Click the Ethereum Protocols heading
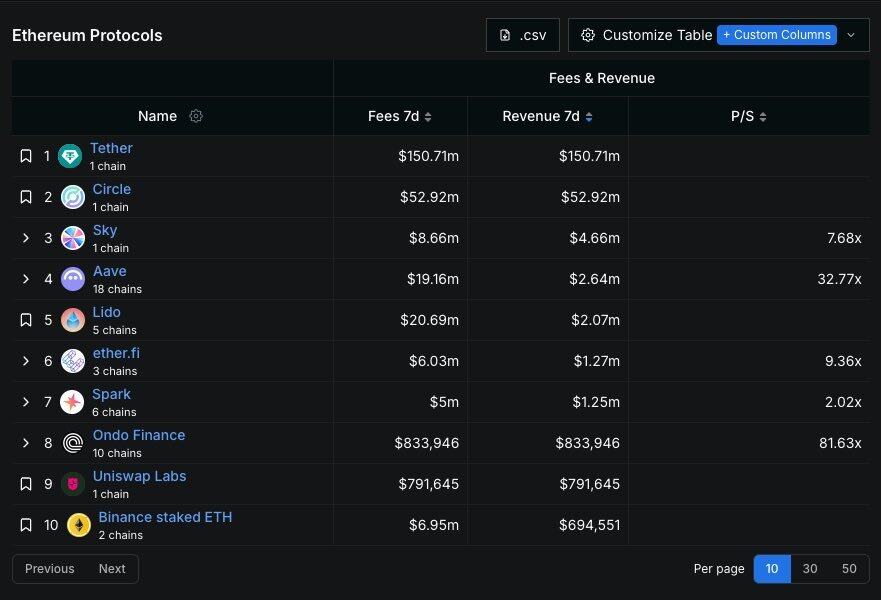This screenshot has width=881, height=600. 87,35
